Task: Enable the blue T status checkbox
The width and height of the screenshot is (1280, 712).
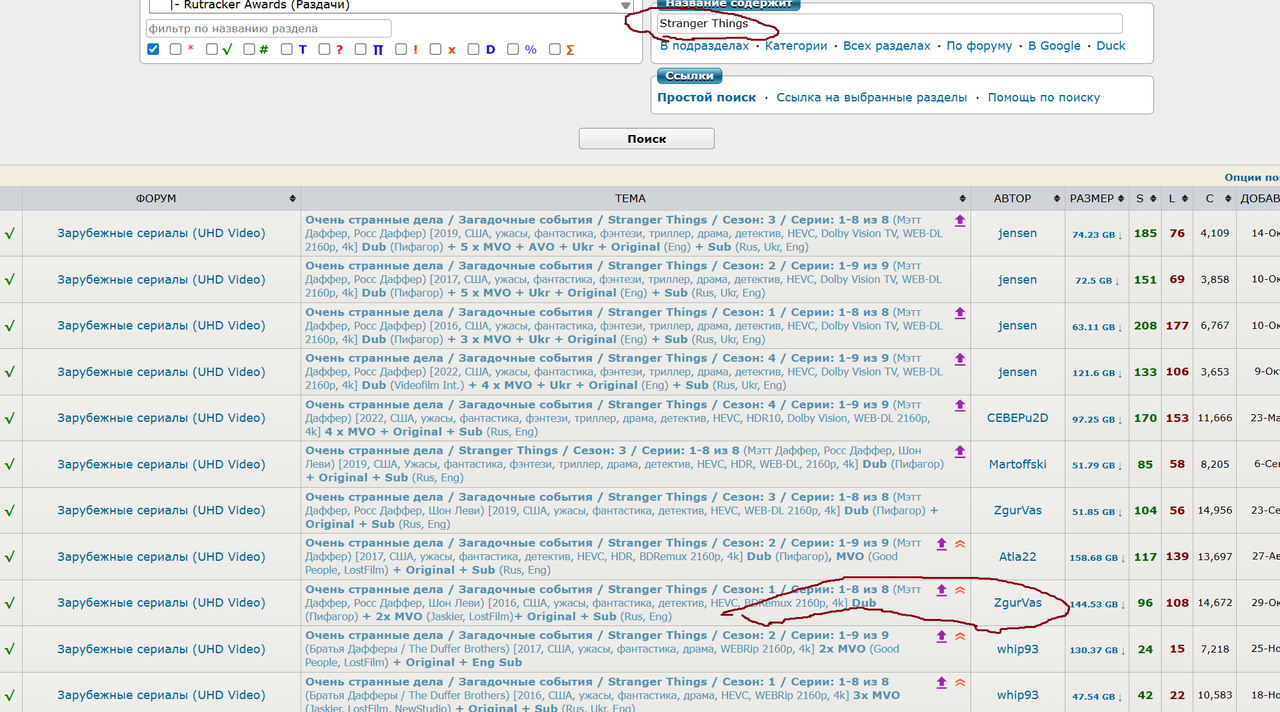Action: (x=287, y=49)
